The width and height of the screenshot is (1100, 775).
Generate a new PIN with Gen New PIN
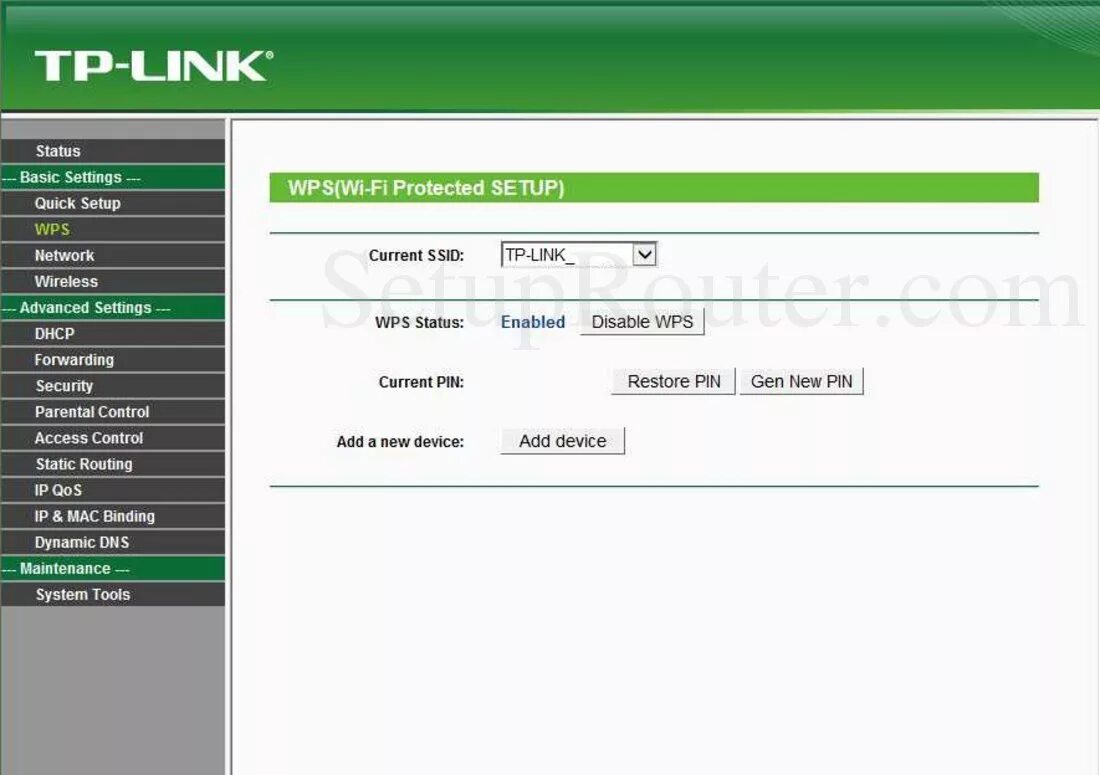801,382
